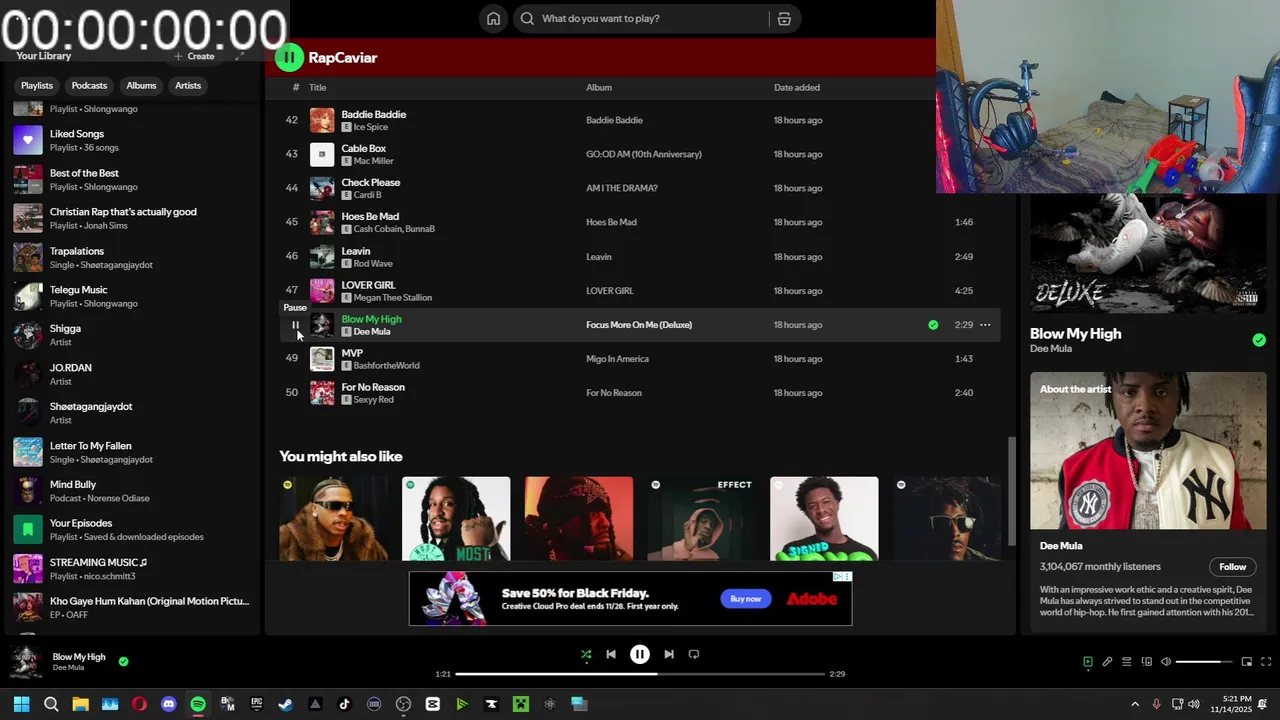Image resolution: width=1280 pixels, height=720 pixels.
Task: Open STREAMING MUSIC playlist
Action: (132, 569)
